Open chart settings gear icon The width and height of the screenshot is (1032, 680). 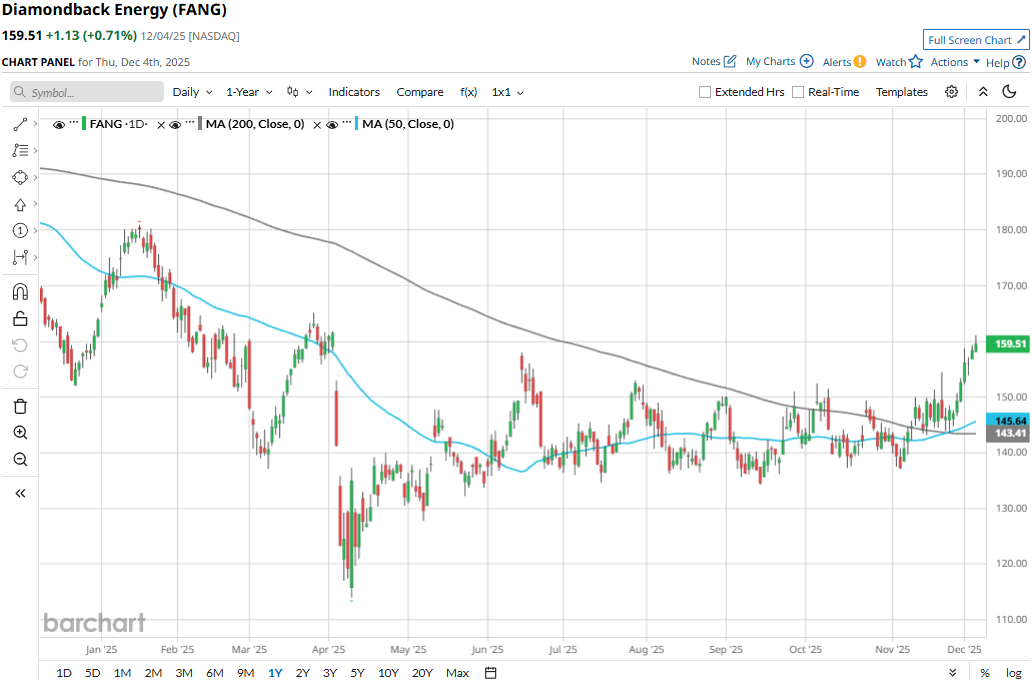tap(951, 92)
